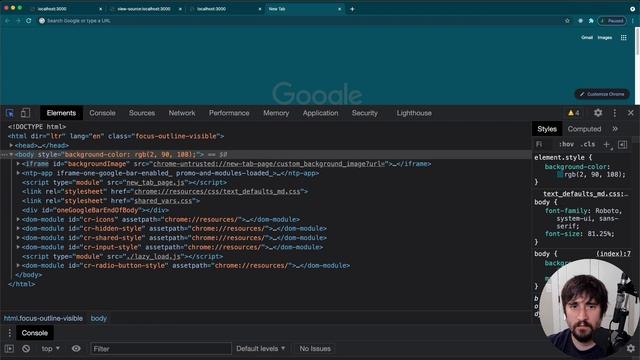Open the Default levels dropdown

pyautogui.click(x=260, y=349)
